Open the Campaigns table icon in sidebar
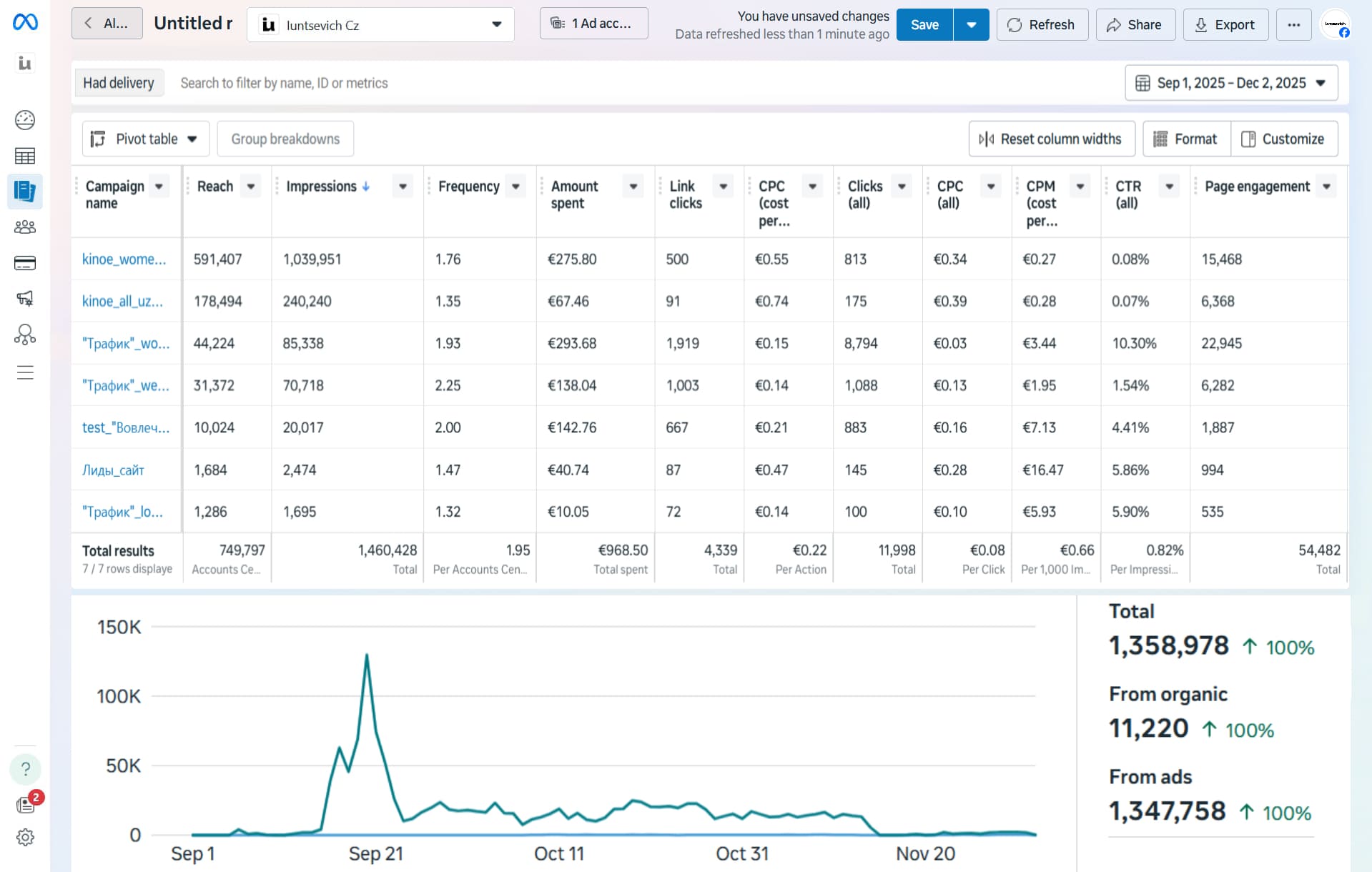This screenshot has height=872, width=1372. [25, 156]
